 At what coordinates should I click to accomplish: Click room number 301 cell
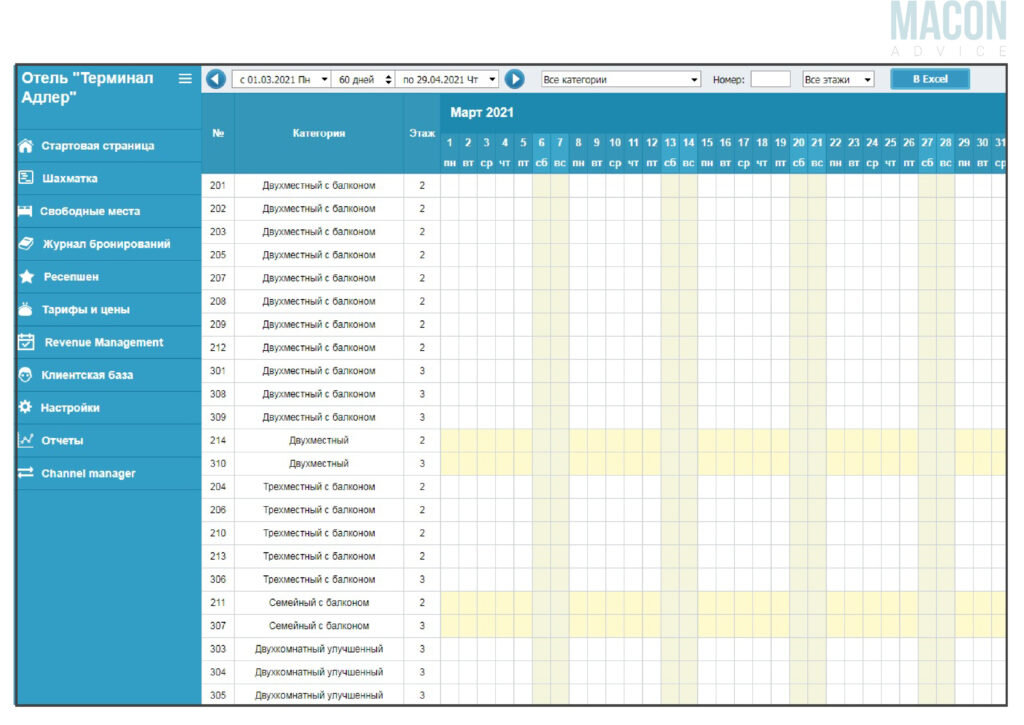pos(218,370)
